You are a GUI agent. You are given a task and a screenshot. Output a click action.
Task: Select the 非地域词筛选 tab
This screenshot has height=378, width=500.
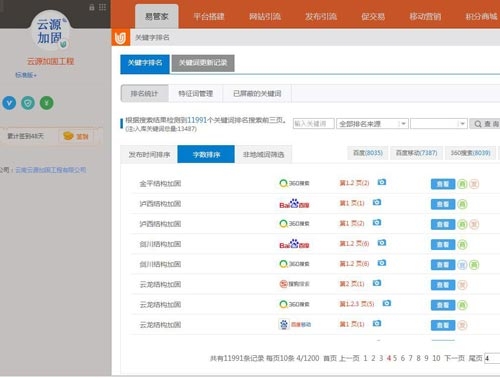coord(263,154)
